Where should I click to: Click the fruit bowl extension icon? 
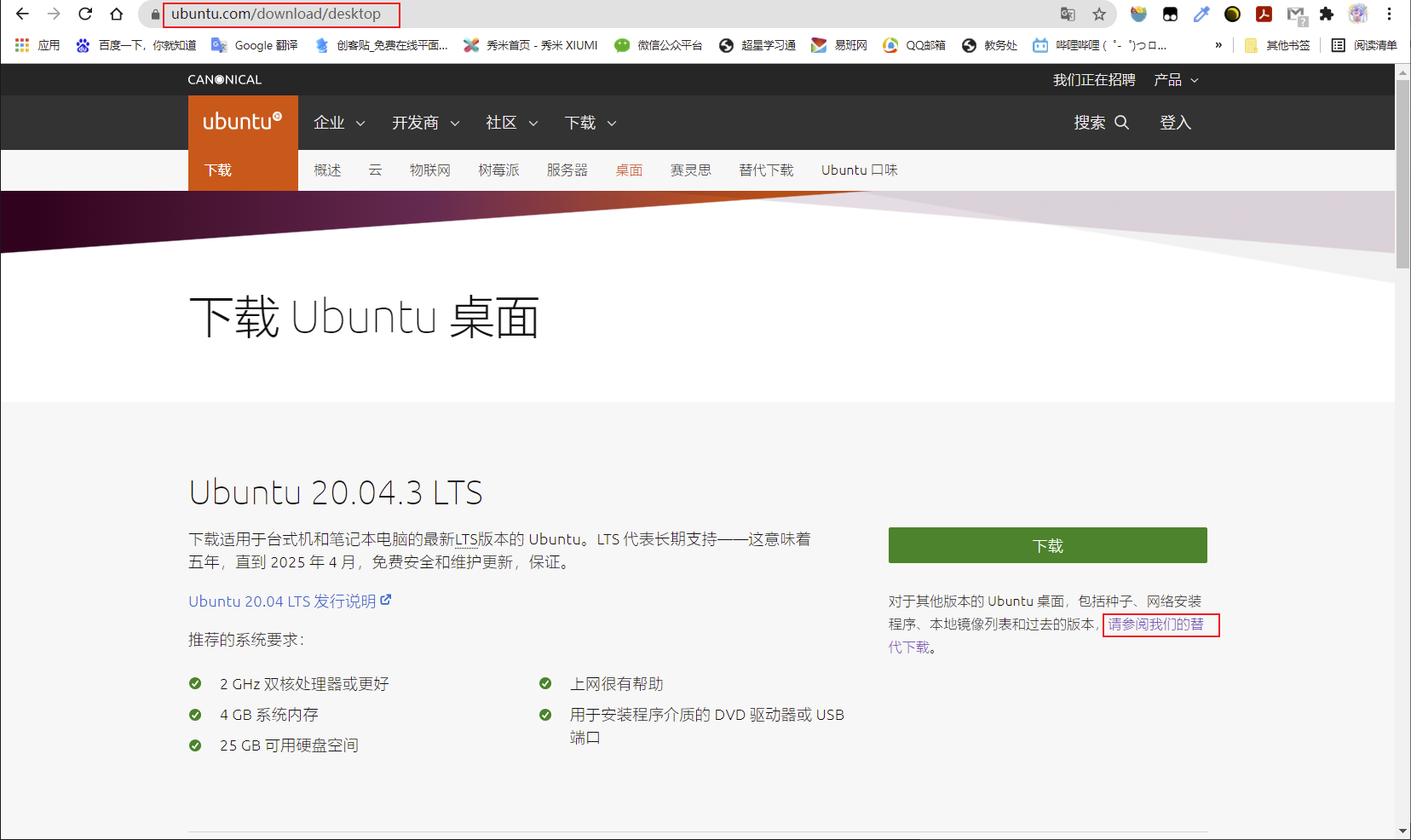[x=1137, y=14]
